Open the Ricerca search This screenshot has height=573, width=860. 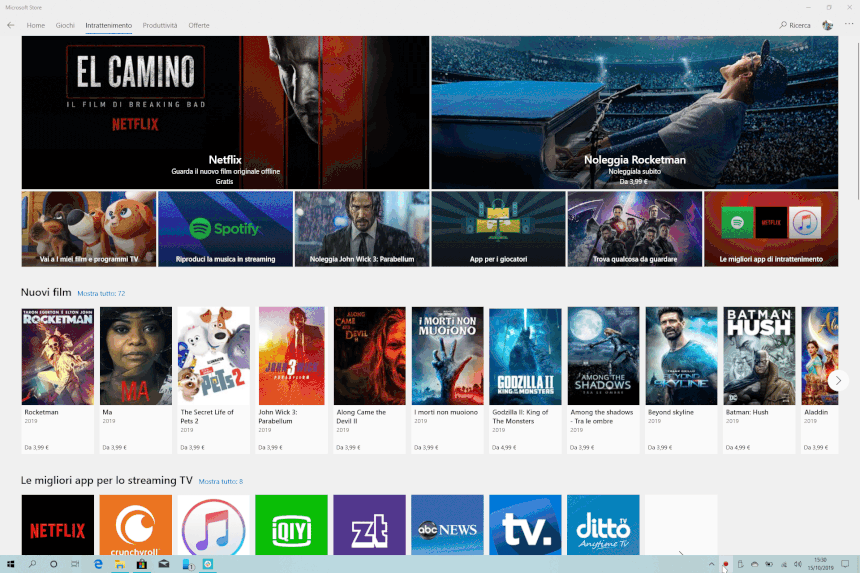795,25
